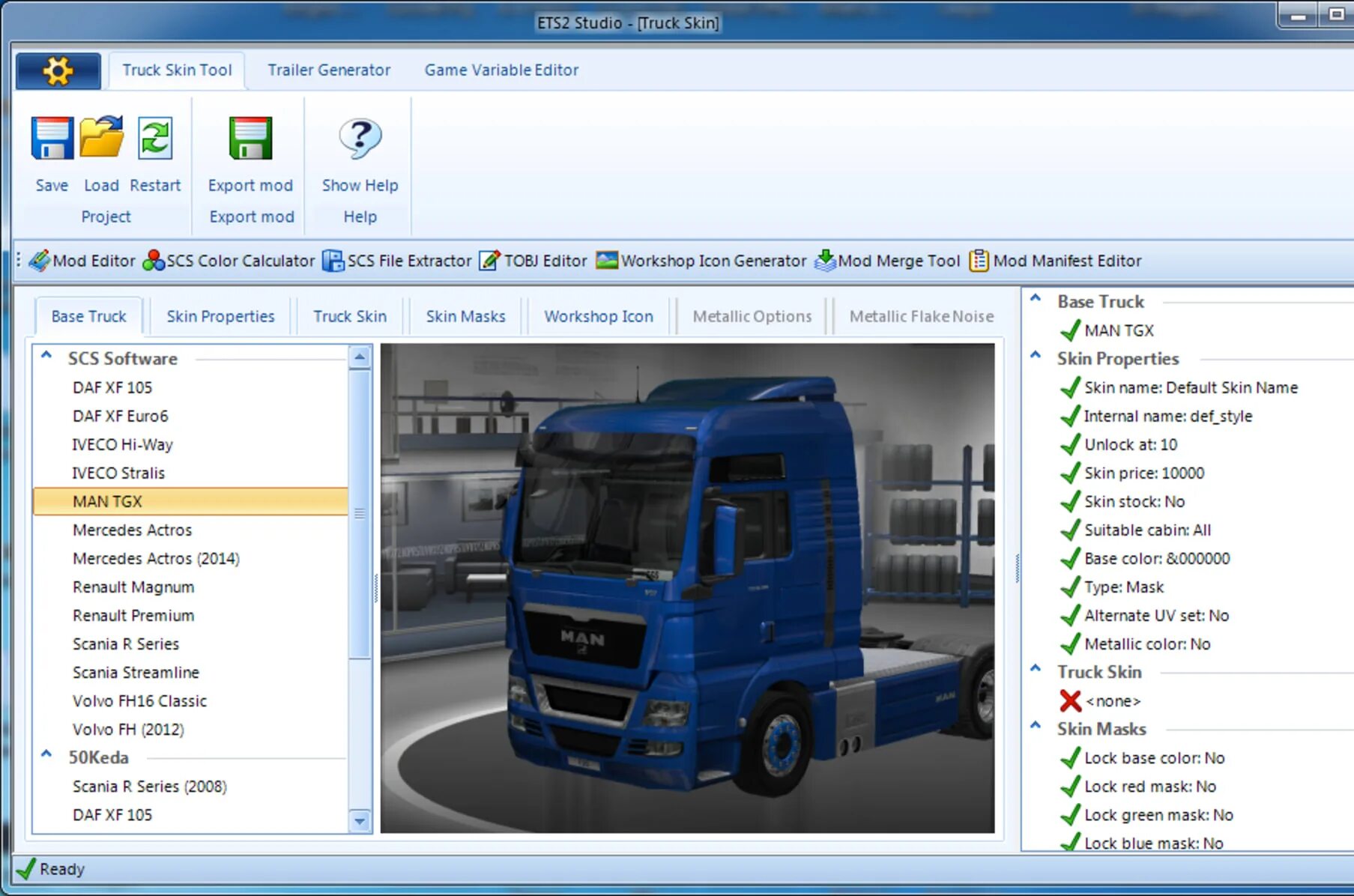The width and height of the screenshot is (1354, 896).
Task: Click the Save project floppy icon
Action: click(x=52, y=139)
